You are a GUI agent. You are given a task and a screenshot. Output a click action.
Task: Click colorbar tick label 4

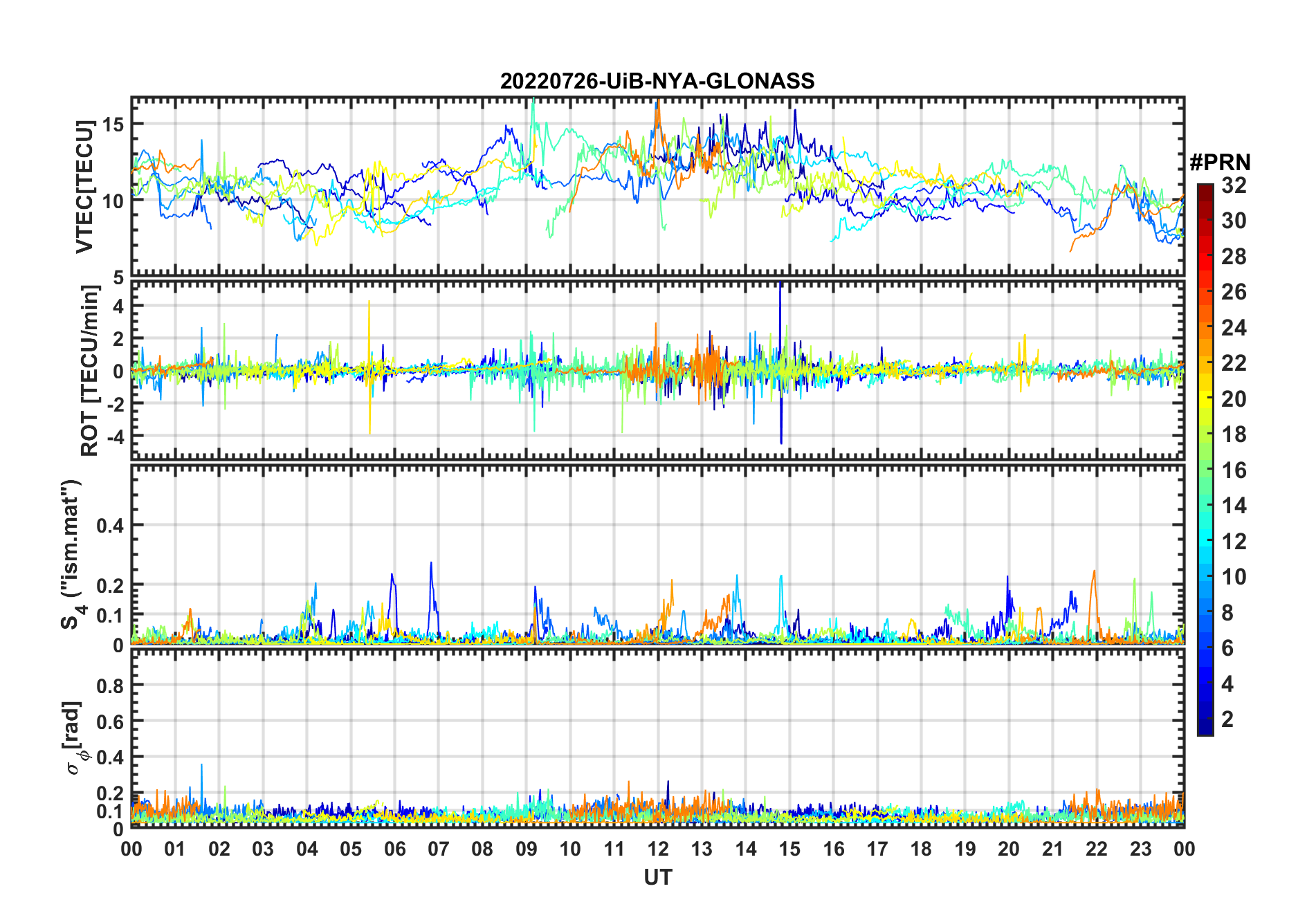[x=1228, y=684]
